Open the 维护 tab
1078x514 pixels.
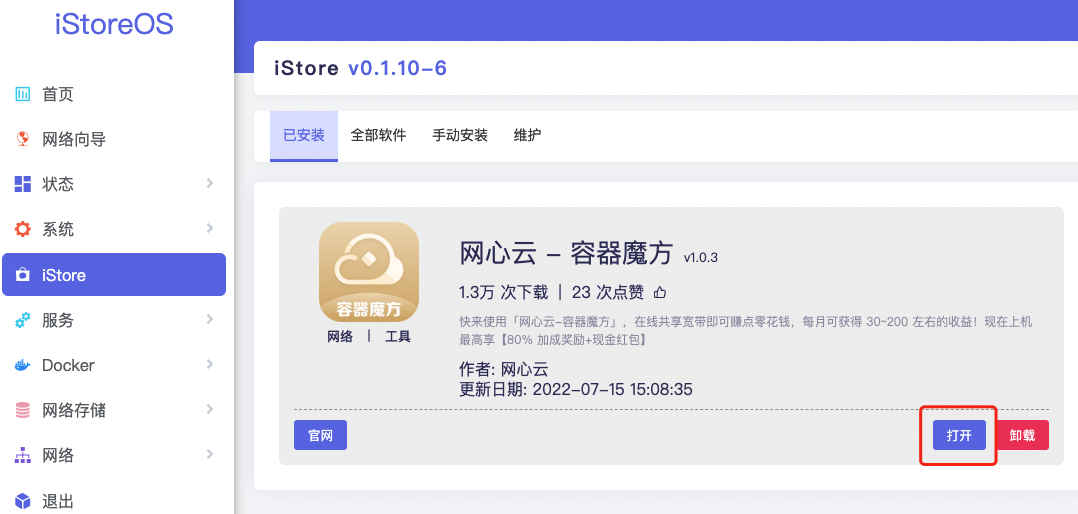click(527, 135)
